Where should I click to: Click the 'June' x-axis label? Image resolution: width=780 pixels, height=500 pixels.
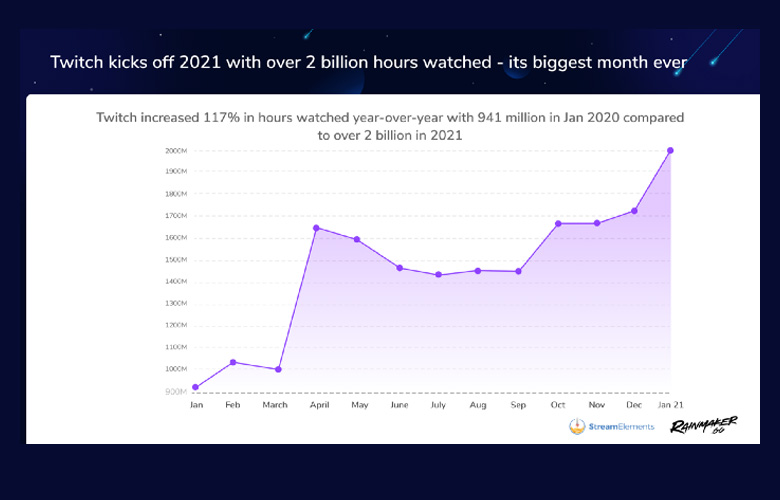tap(399, 404)
